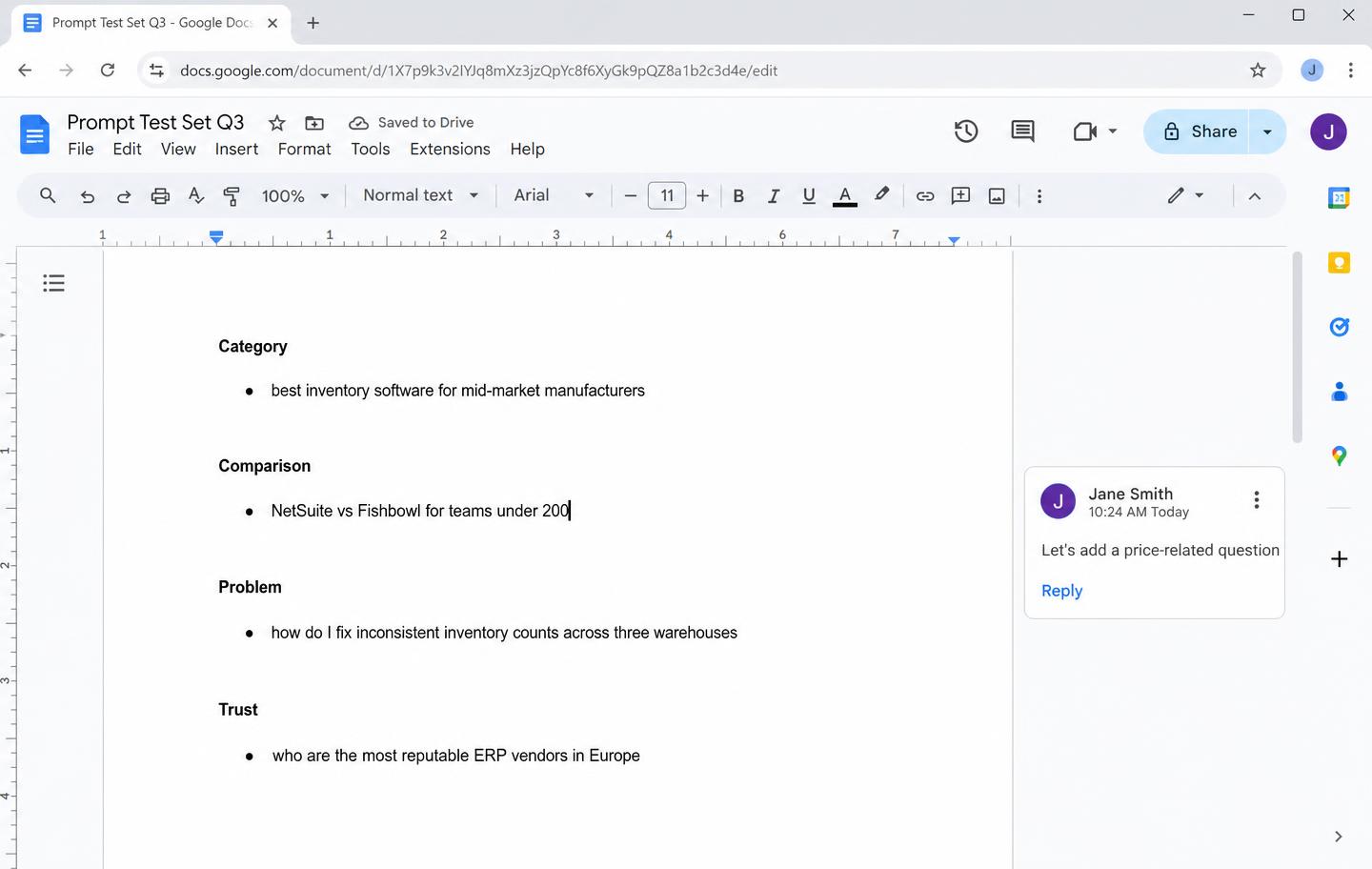Hide the side panel with the chevron
Viewport: 1372px width, 869px height.
[1339, 837]
